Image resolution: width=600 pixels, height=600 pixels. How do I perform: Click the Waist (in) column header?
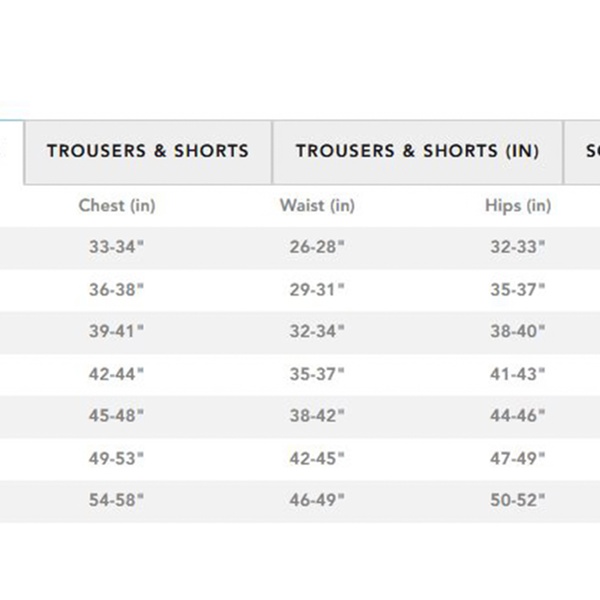(317, 206)
